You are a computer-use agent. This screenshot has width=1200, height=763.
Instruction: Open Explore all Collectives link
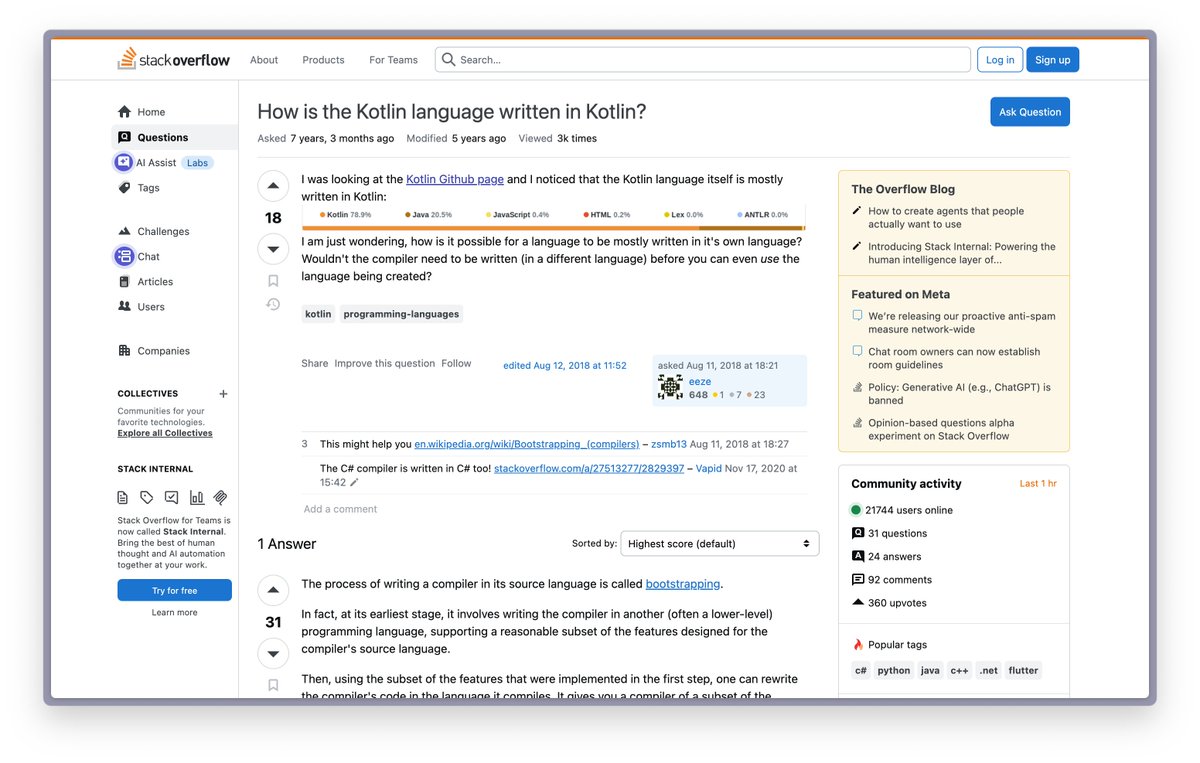tap(165, 433)
